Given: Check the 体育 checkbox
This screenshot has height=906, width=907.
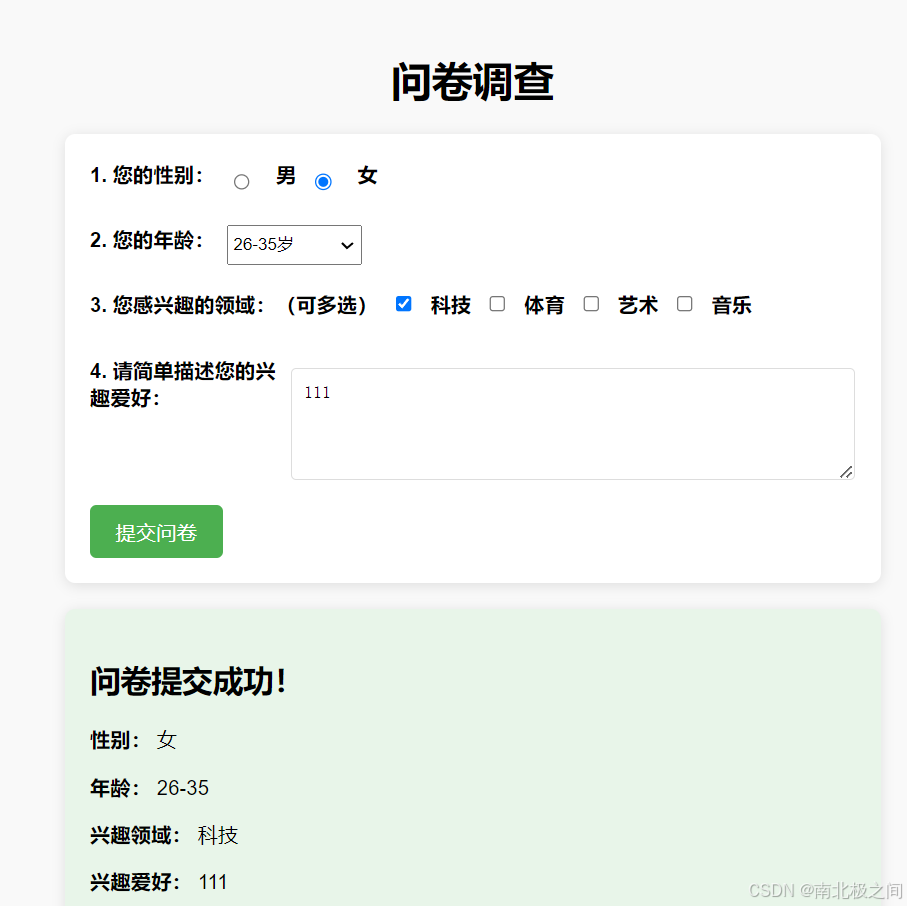Looking at the screenshot, I should 497,304.
